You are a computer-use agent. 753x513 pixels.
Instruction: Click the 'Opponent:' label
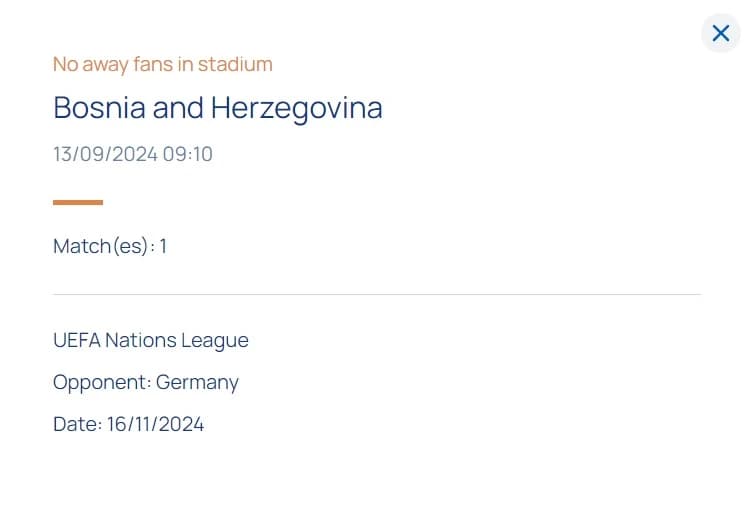[102, 383]
